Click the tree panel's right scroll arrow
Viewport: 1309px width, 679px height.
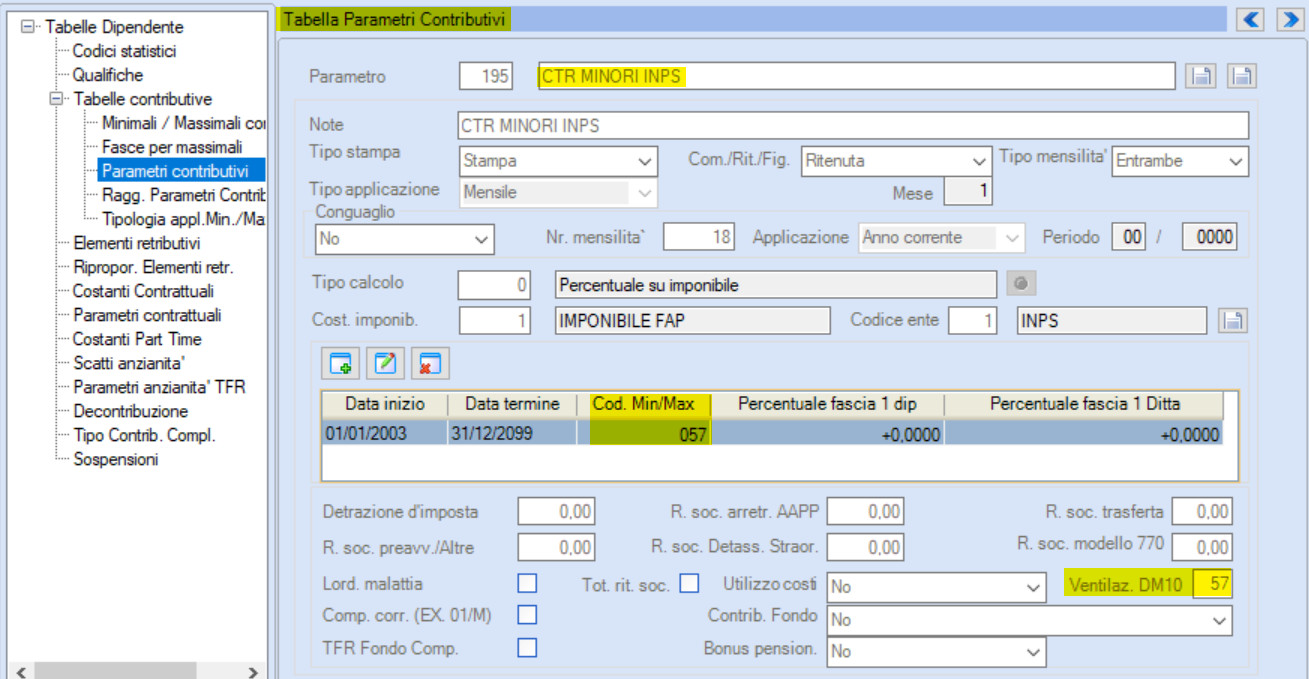click(253, 672)
